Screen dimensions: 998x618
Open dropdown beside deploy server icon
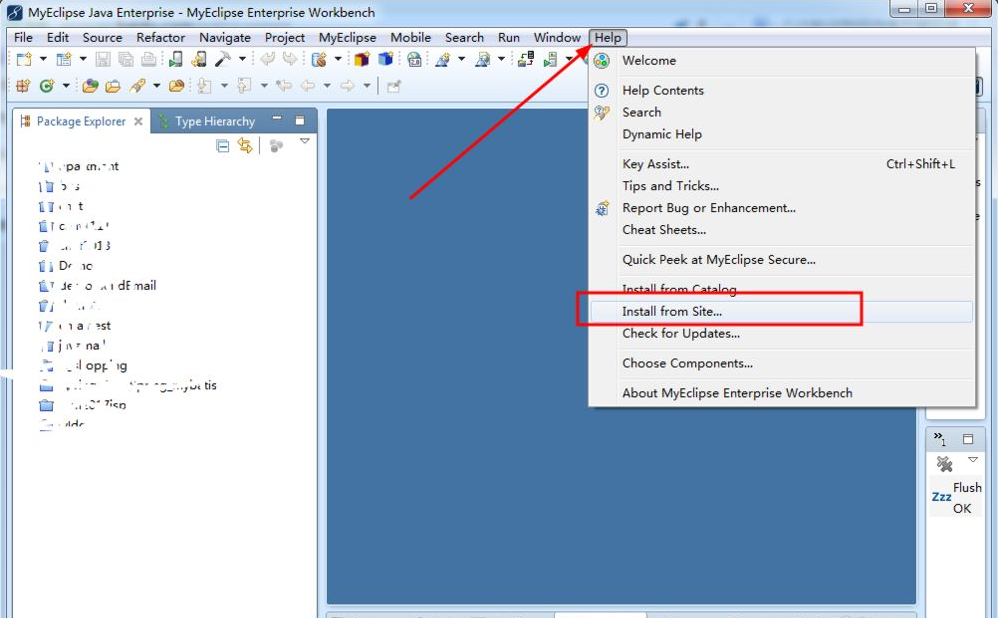coord(338,59)
